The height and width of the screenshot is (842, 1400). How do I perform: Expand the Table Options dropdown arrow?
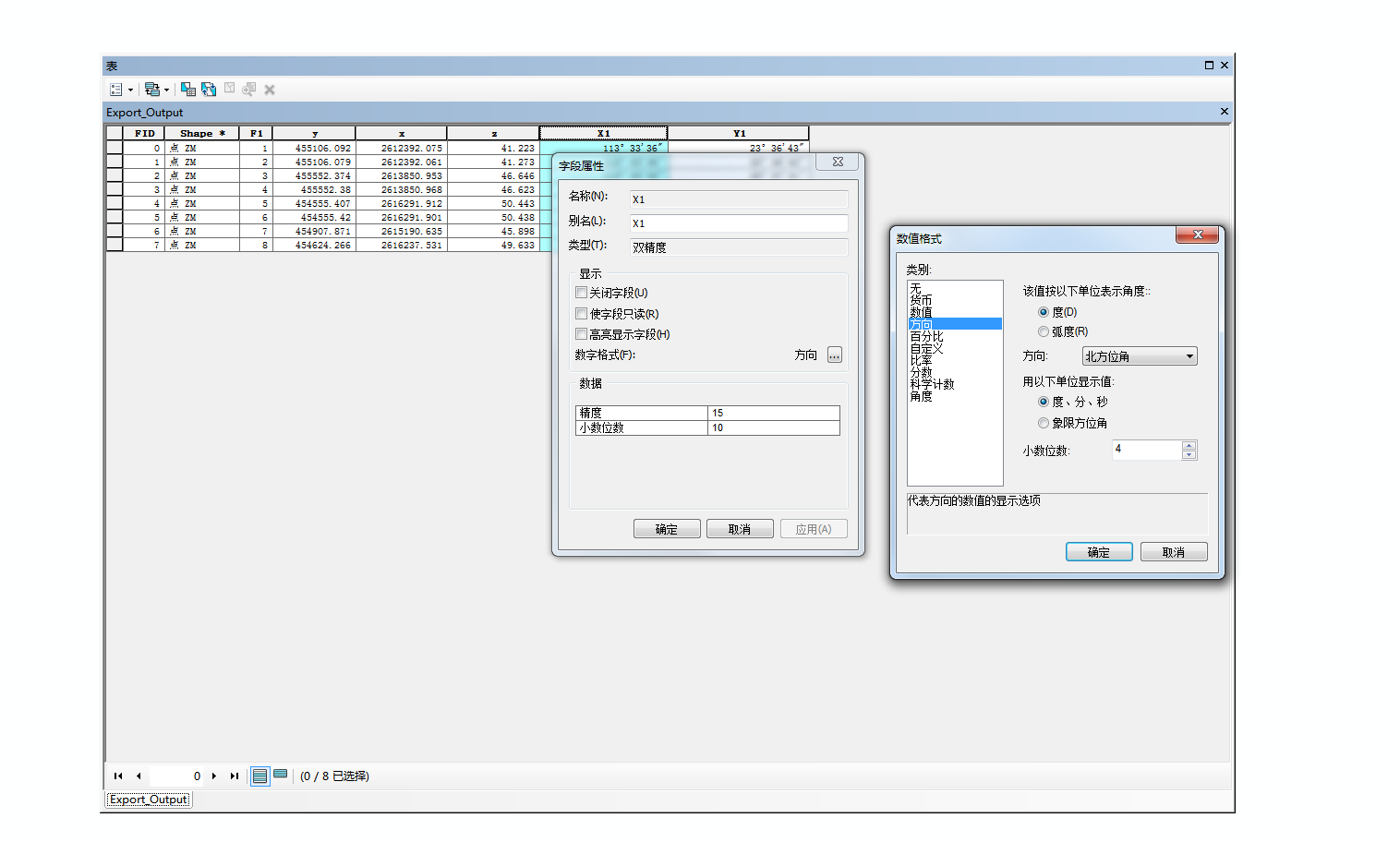[x=130, y=90]
